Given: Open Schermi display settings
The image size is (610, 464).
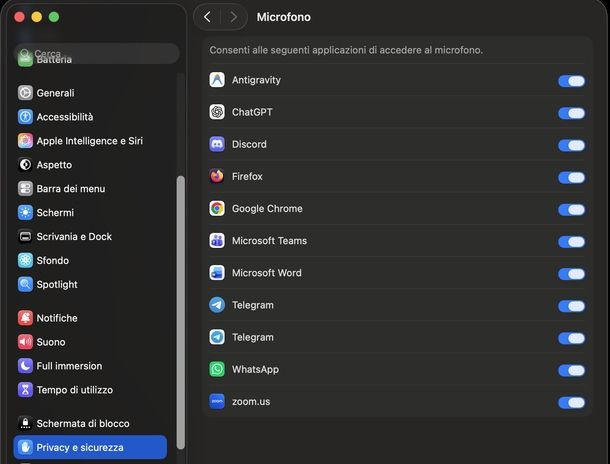Looking at the screenshot, I should [91, 213].
